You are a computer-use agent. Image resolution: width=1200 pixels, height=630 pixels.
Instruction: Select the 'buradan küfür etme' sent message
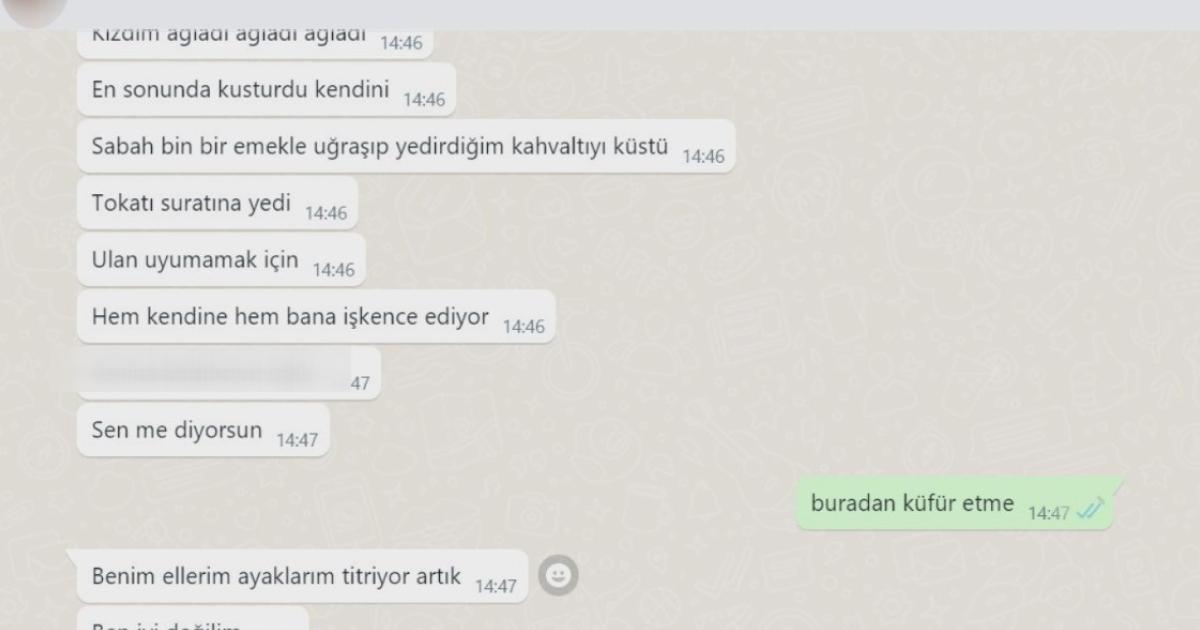[954, 504]
